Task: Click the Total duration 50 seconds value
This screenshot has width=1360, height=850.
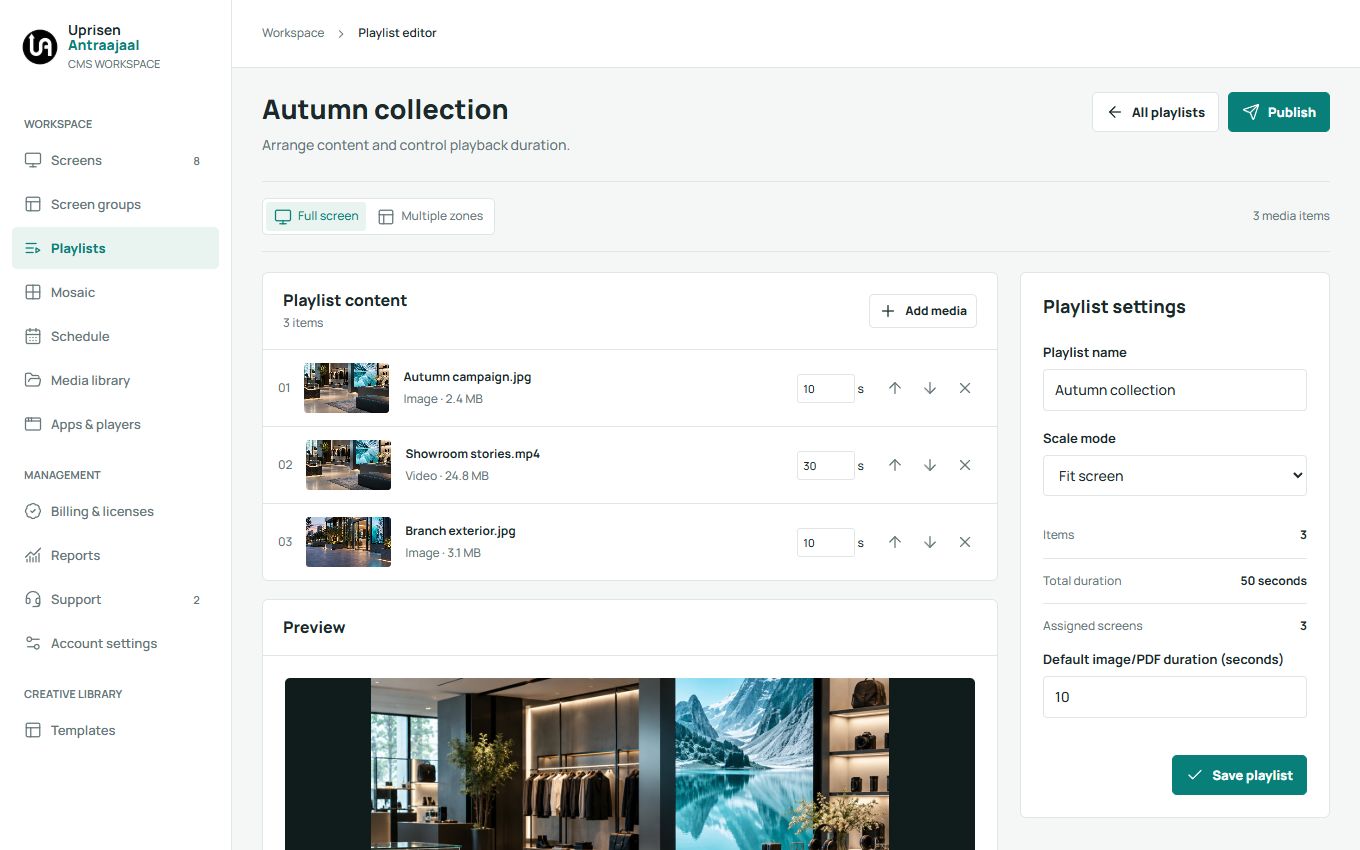Action: point(1273,581)
